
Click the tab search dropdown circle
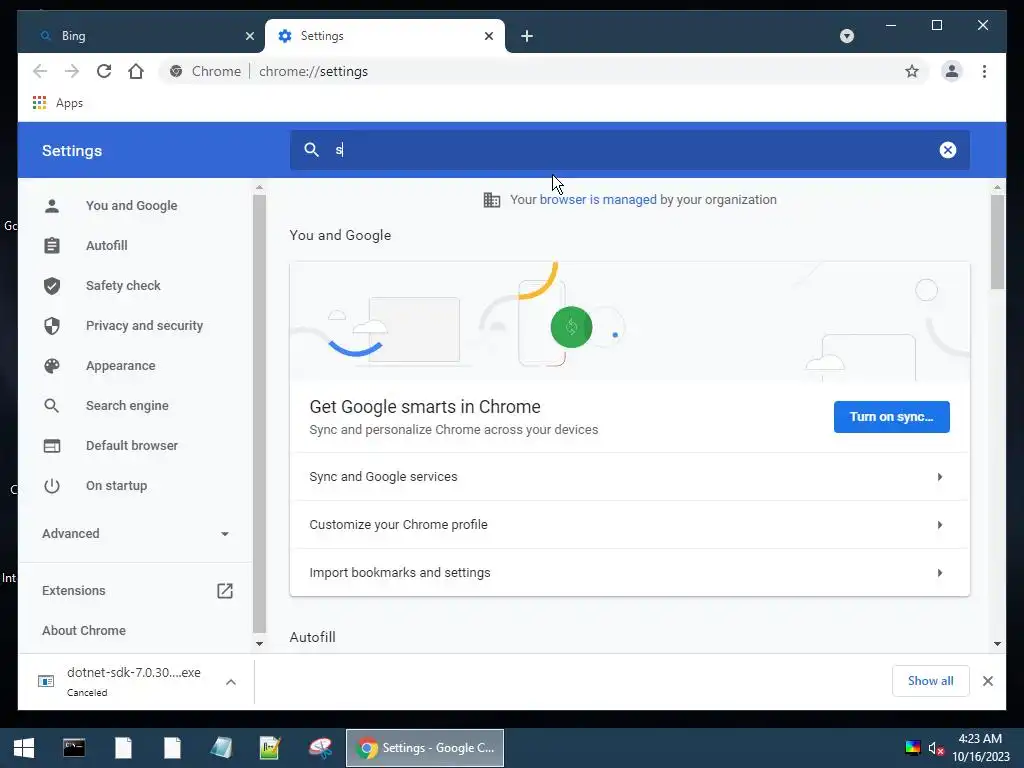pos(846,36)
